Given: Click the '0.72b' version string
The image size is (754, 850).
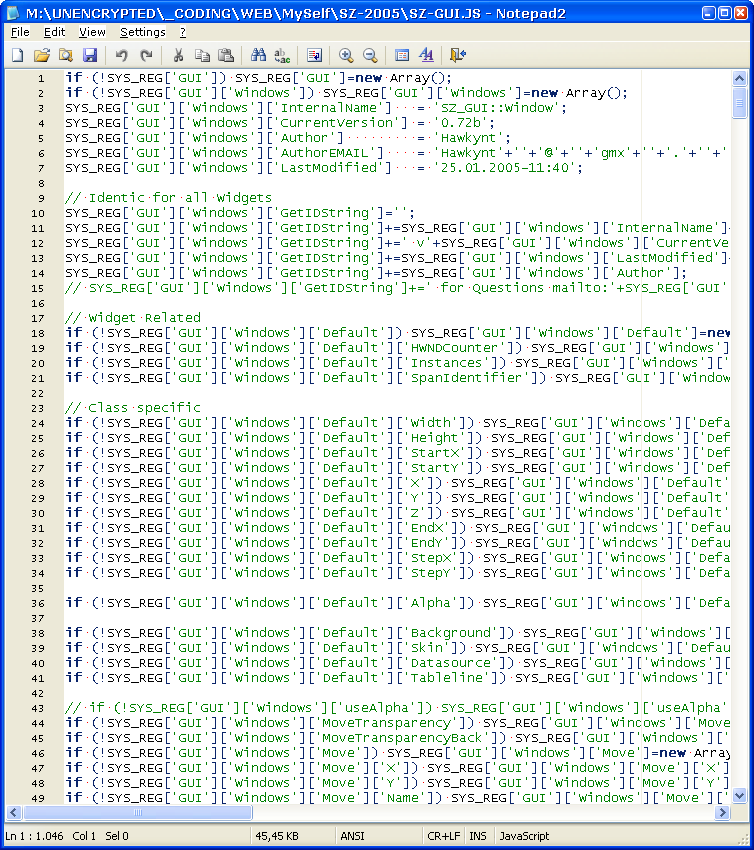Looking at the screenshot, I should (461, 123).
